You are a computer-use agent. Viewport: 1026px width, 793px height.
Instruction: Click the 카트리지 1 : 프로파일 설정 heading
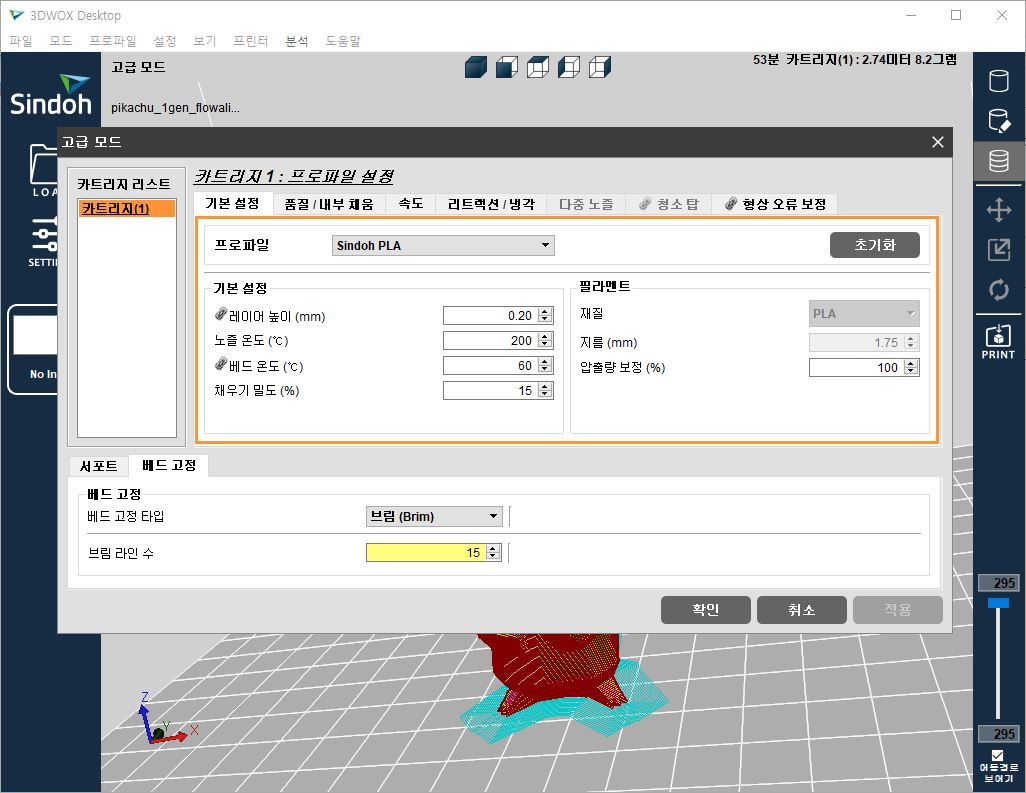point(294,177)
